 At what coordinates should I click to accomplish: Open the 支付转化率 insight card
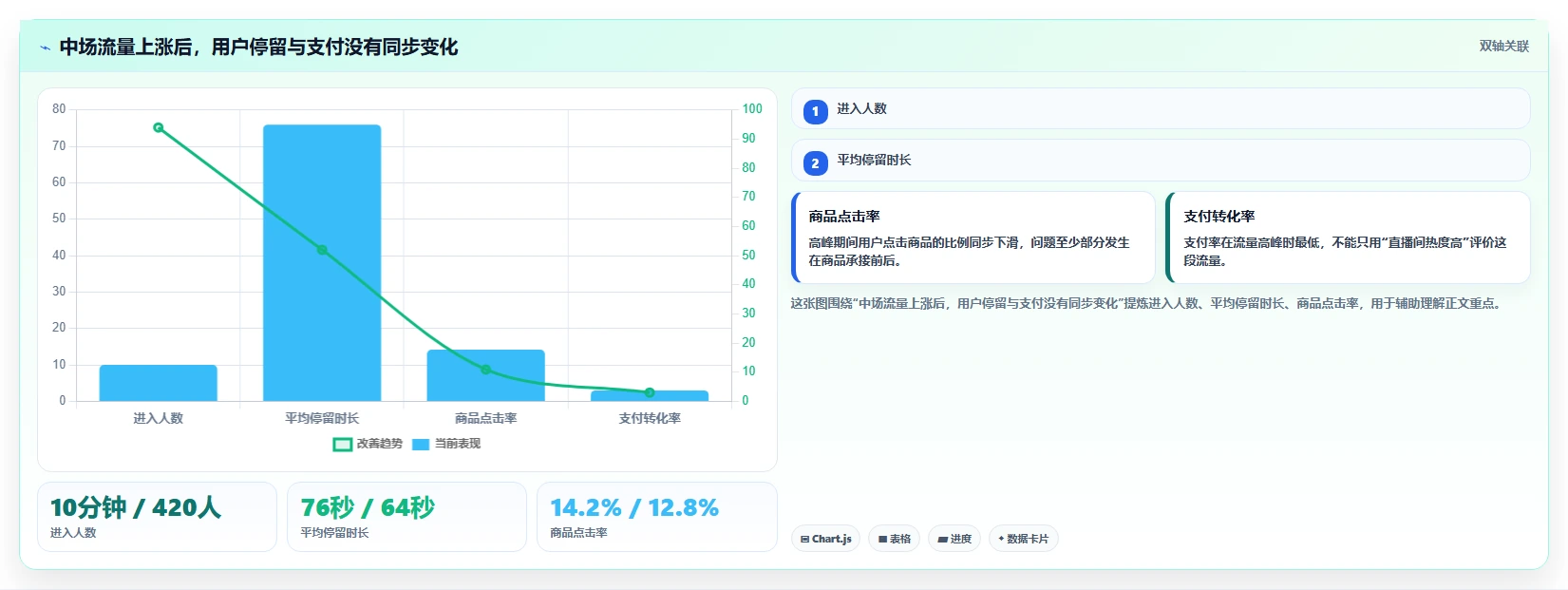click(1348, 238)
